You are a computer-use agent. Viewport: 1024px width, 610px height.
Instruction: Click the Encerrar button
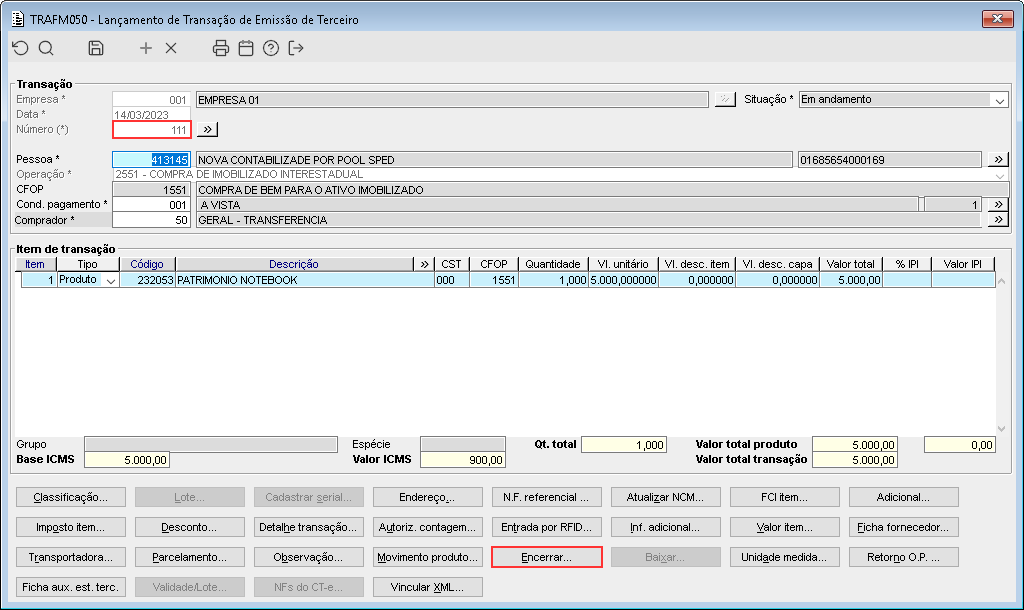(546, 557)
